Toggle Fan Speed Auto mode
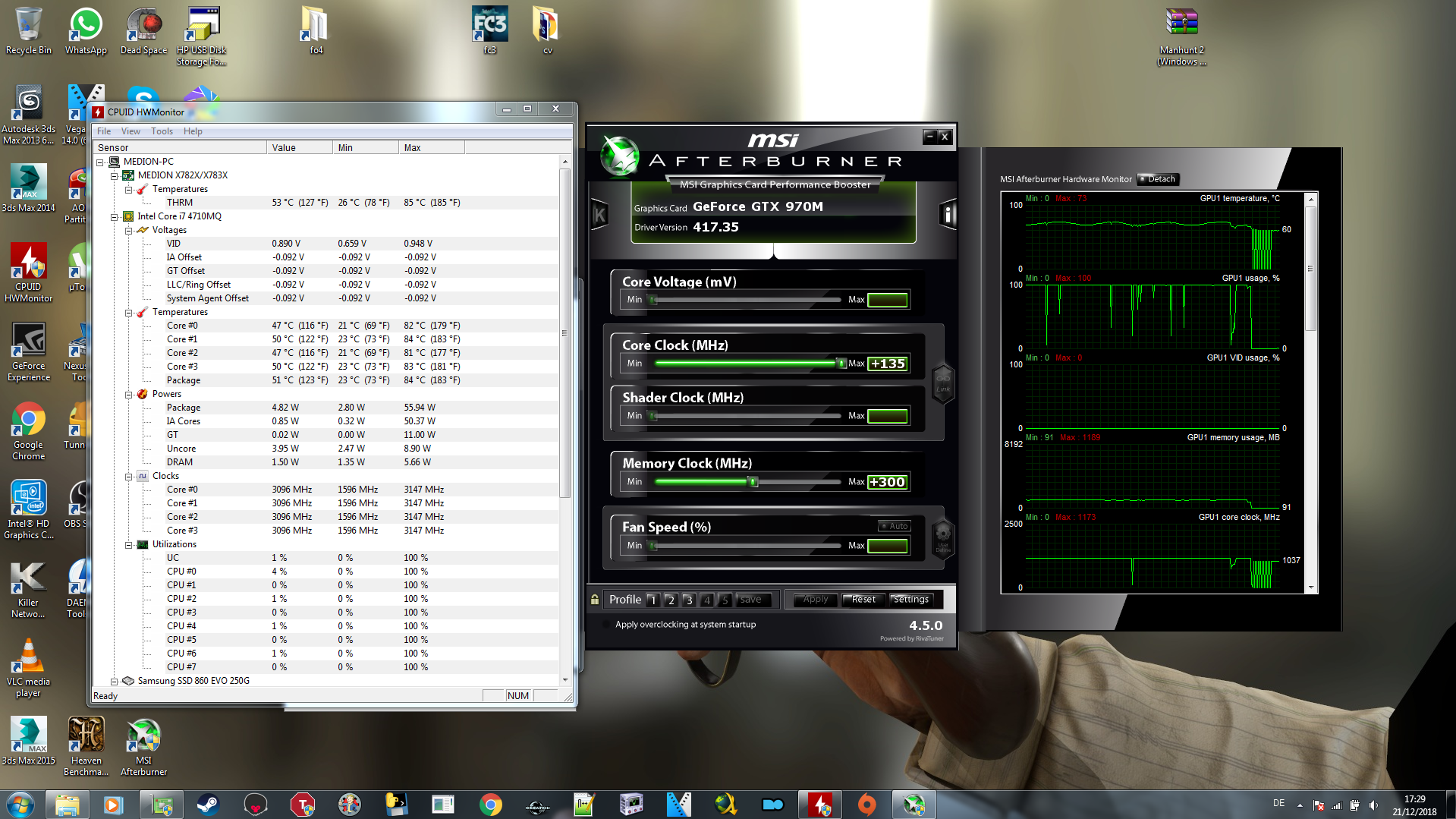Viewport: 1456px width, 819px height. point(894,526)
